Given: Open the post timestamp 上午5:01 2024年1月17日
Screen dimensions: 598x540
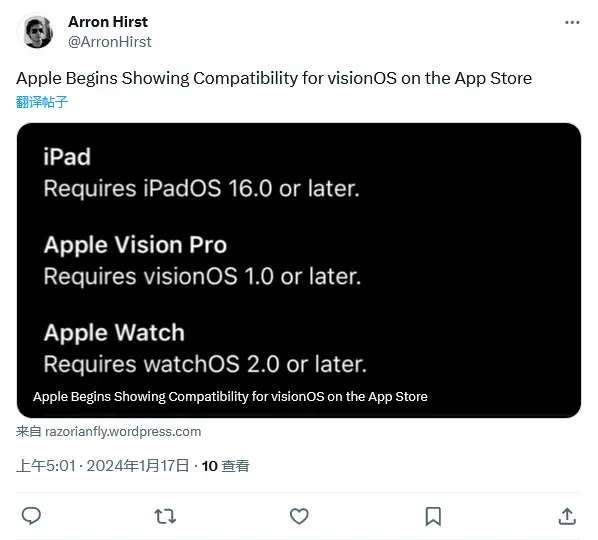Looking at the screenshot, I should 103,466.
